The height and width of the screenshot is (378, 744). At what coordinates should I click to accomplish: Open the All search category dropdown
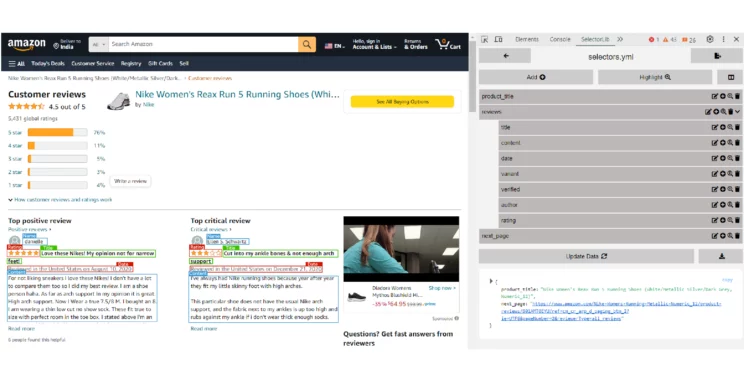[99, 45]
